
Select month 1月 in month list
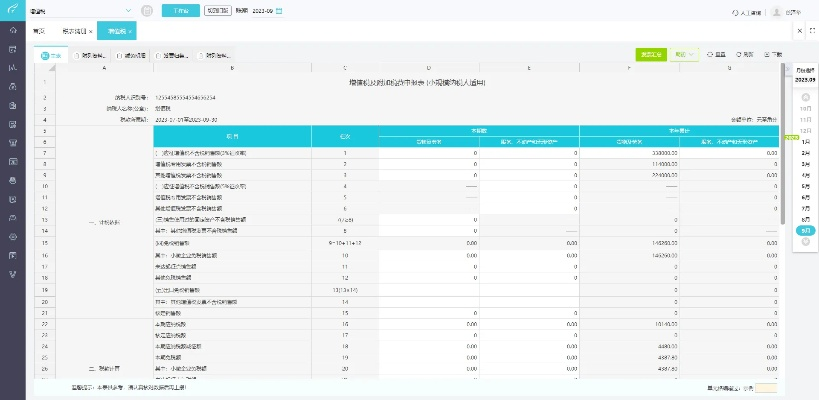point(805,142)
